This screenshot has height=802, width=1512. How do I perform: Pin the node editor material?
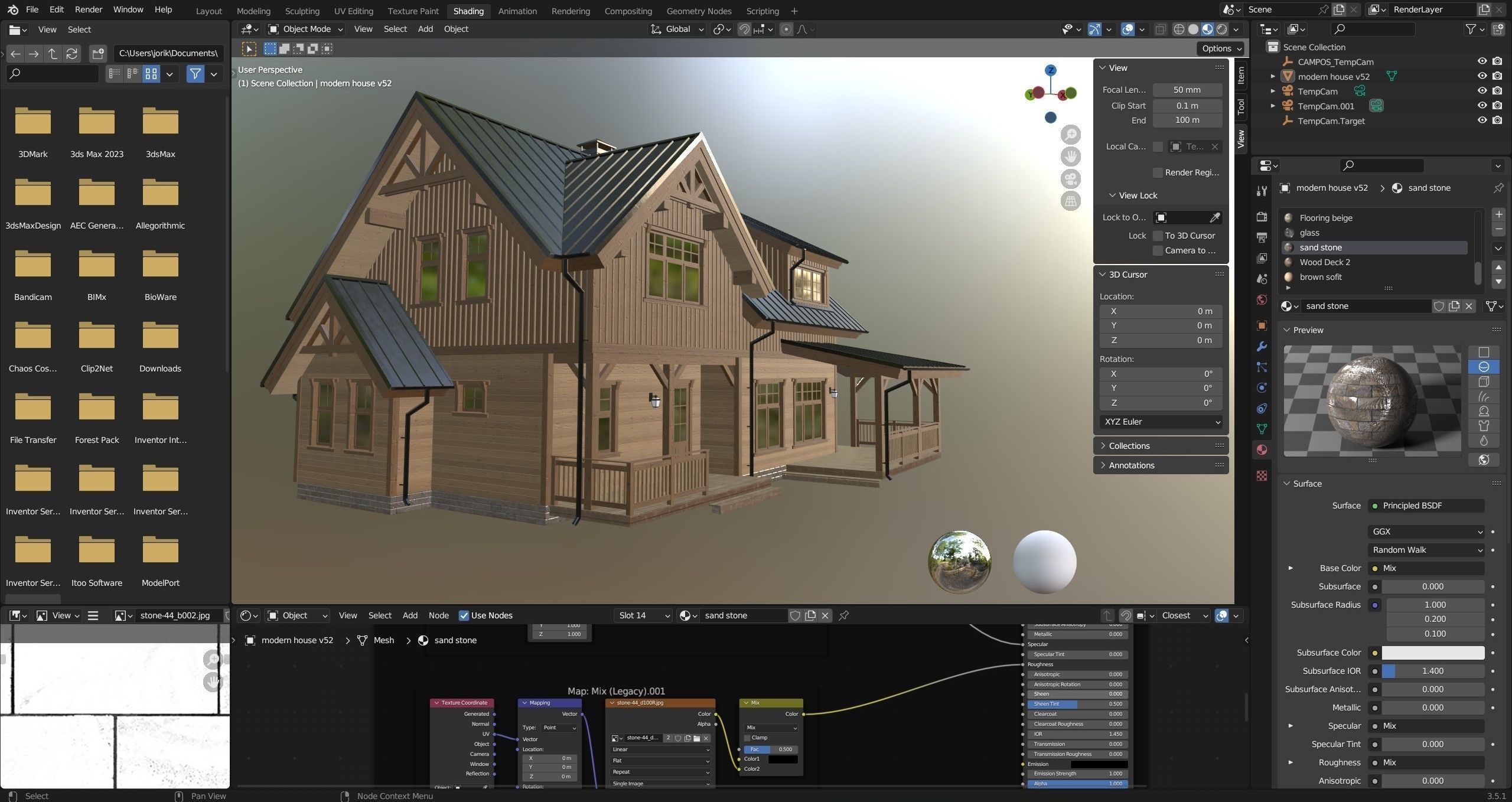click(844, 615)
